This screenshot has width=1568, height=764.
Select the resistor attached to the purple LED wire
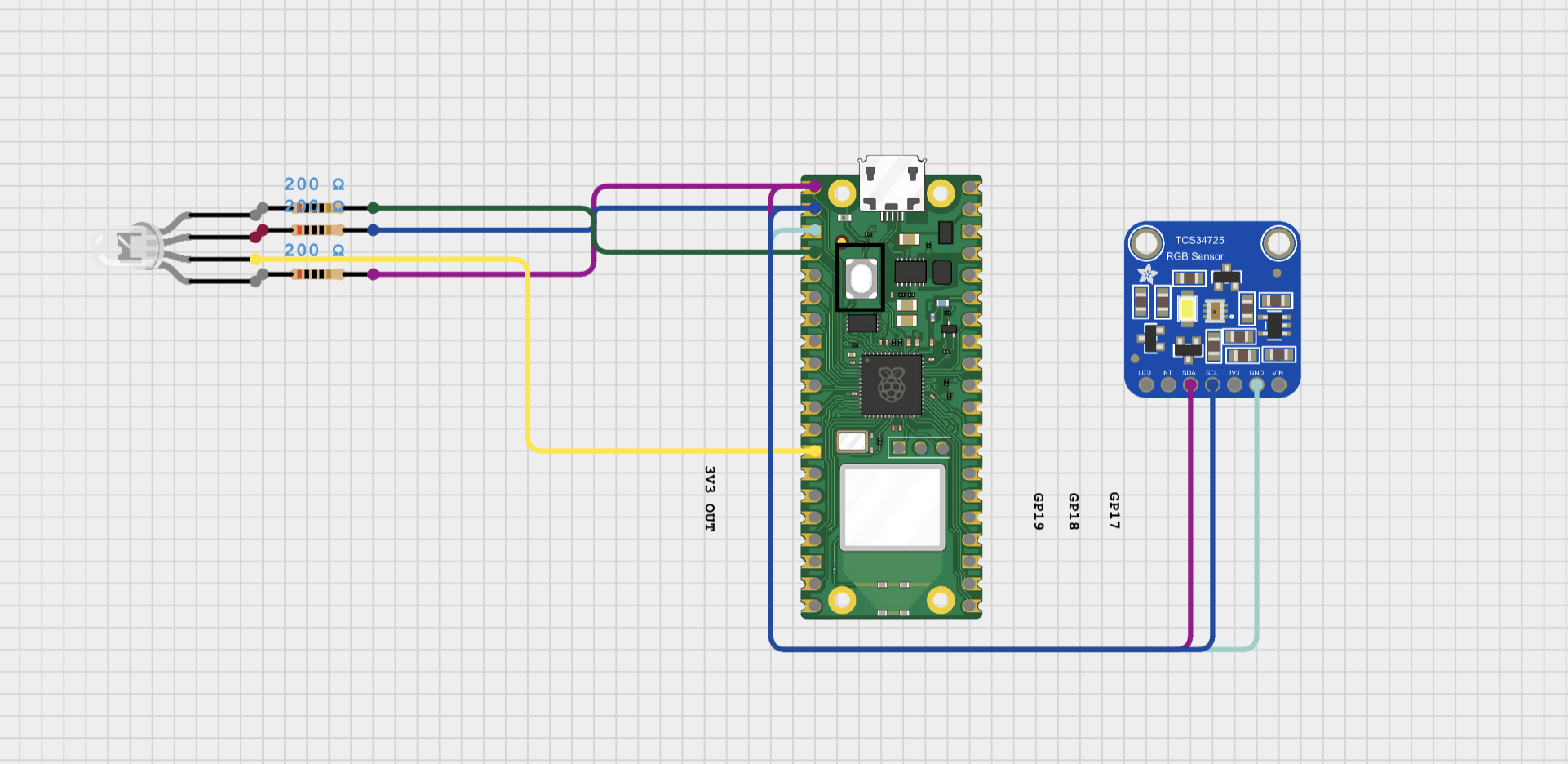(x=317, y=274)
